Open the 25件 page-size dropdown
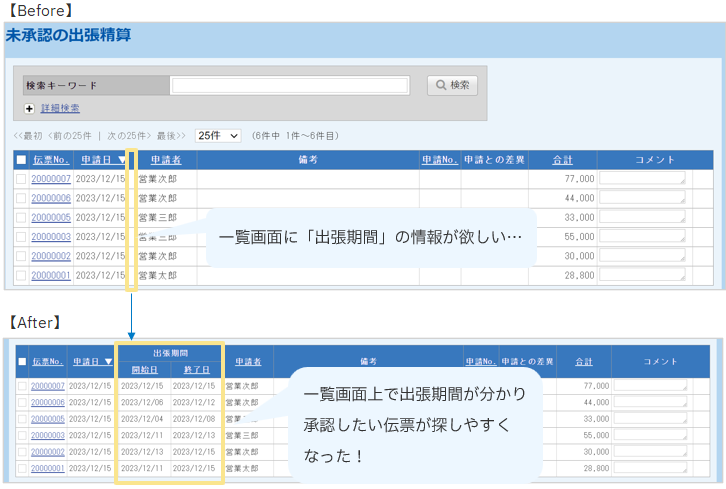The height and width of the screenshot is (489, 726). (x=218, y=135)
